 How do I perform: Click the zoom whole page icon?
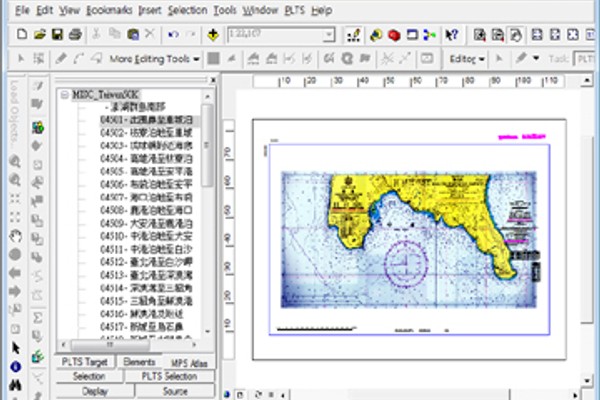pos(573,35)
